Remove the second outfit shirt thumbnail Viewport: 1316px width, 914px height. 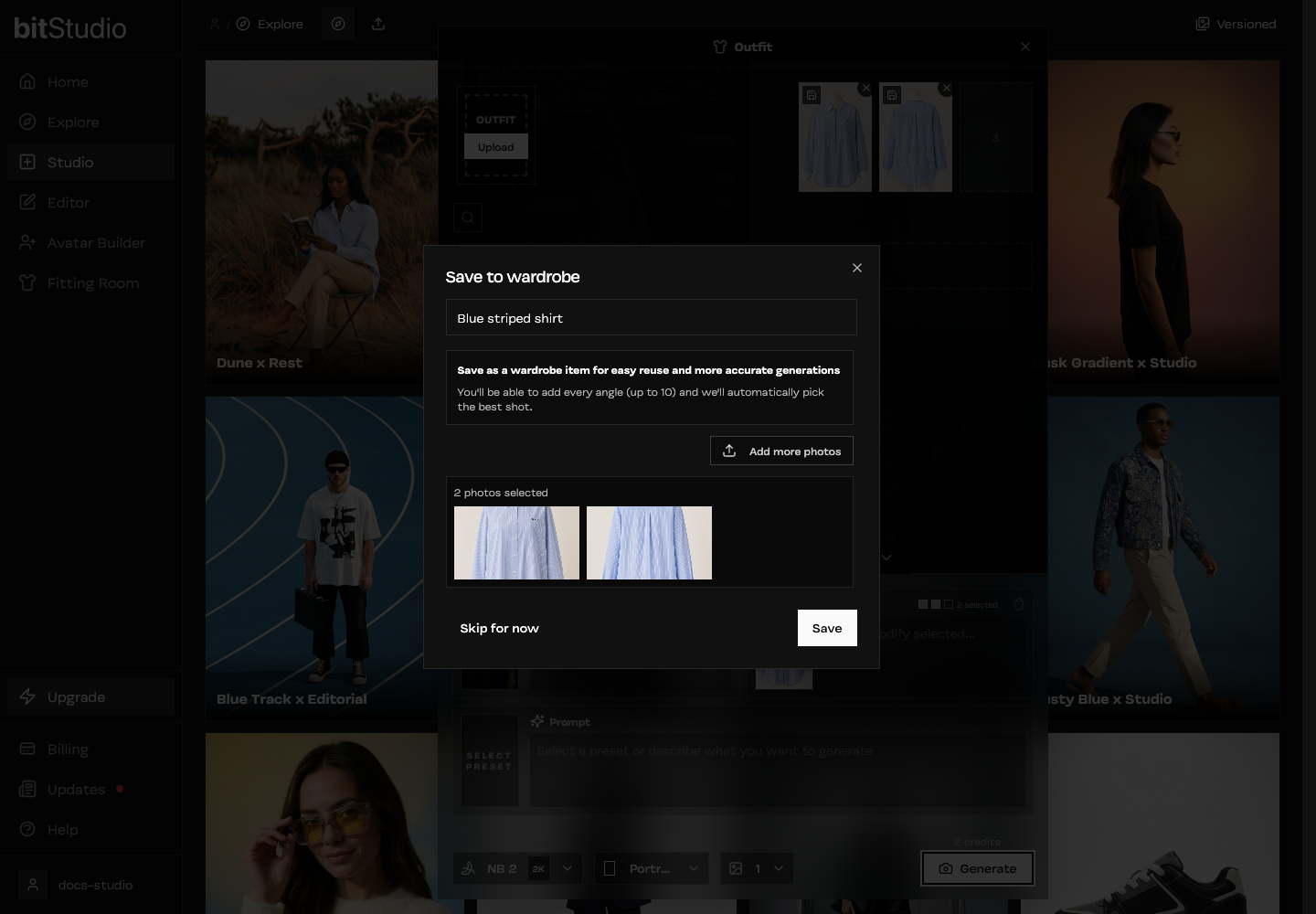tap(946, 88)
